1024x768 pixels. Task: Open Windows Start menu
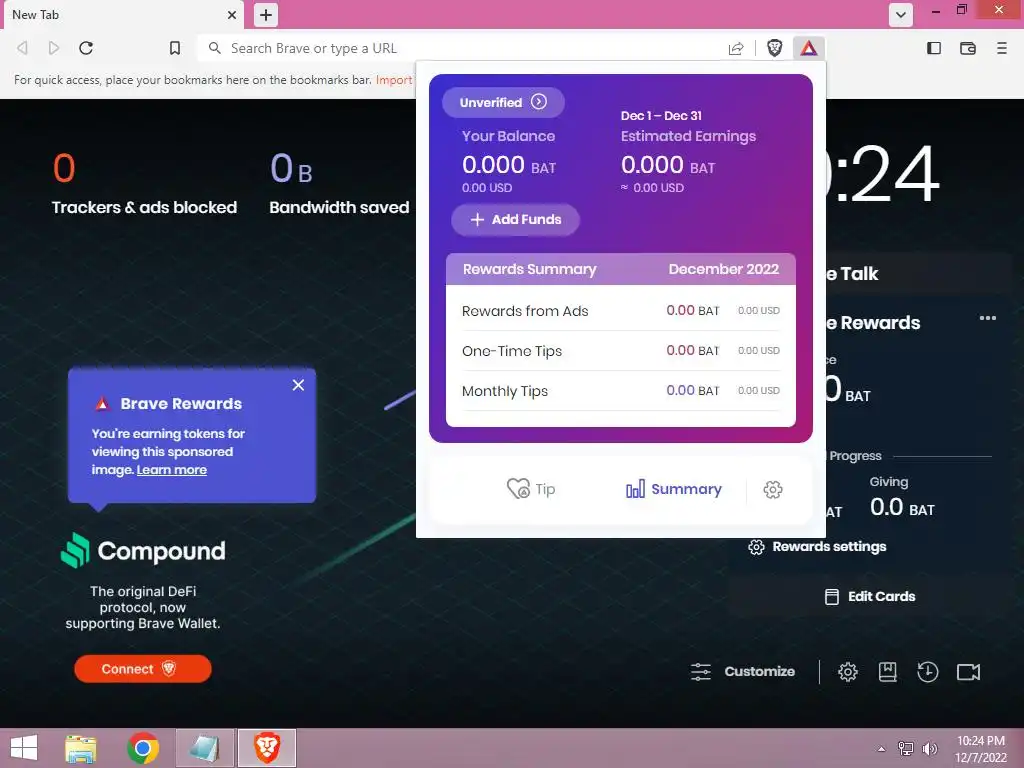point(24,748)
